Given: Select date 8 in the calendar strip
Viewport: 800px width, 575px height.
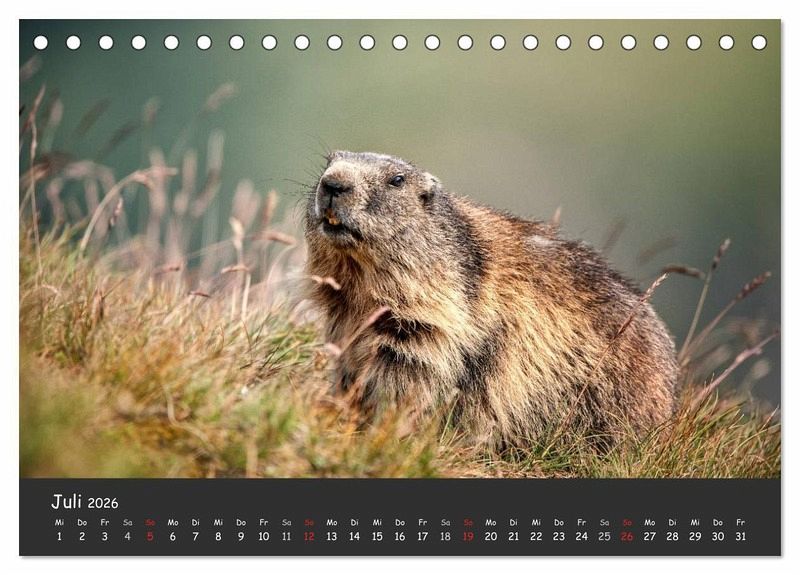Looking at the screenshot, I should [x=218, y=536].
